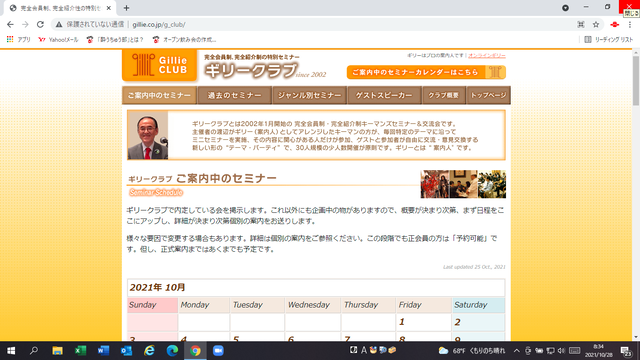Screen dimensions: 640x360
Task: Open the Chrome three-dot menu
Action: point(630,24)
